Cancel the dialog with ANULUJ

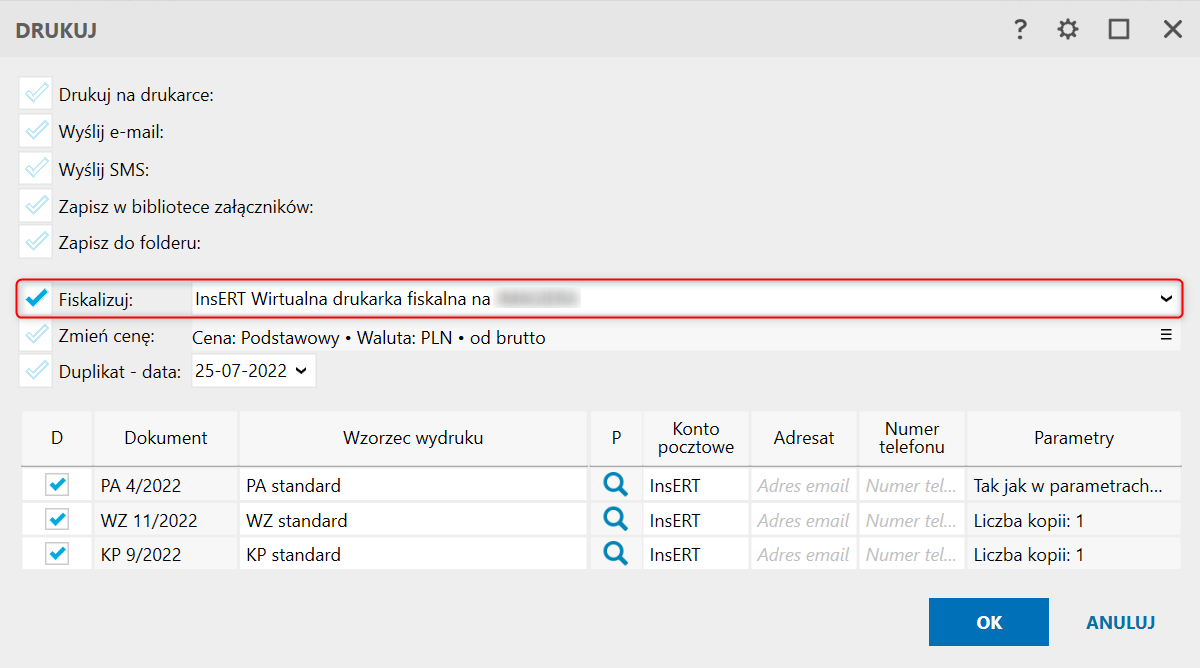click(x=1120, y=622)
